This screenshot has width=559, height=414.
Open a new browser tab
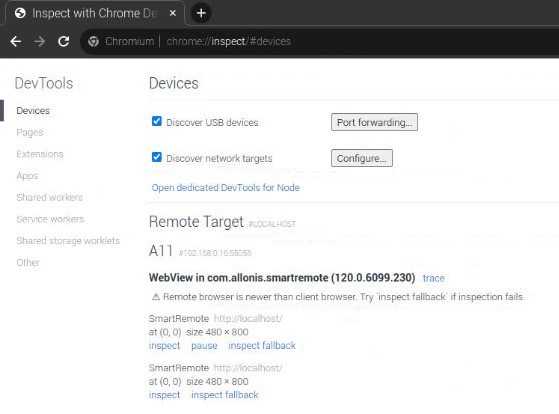[201, 13]
